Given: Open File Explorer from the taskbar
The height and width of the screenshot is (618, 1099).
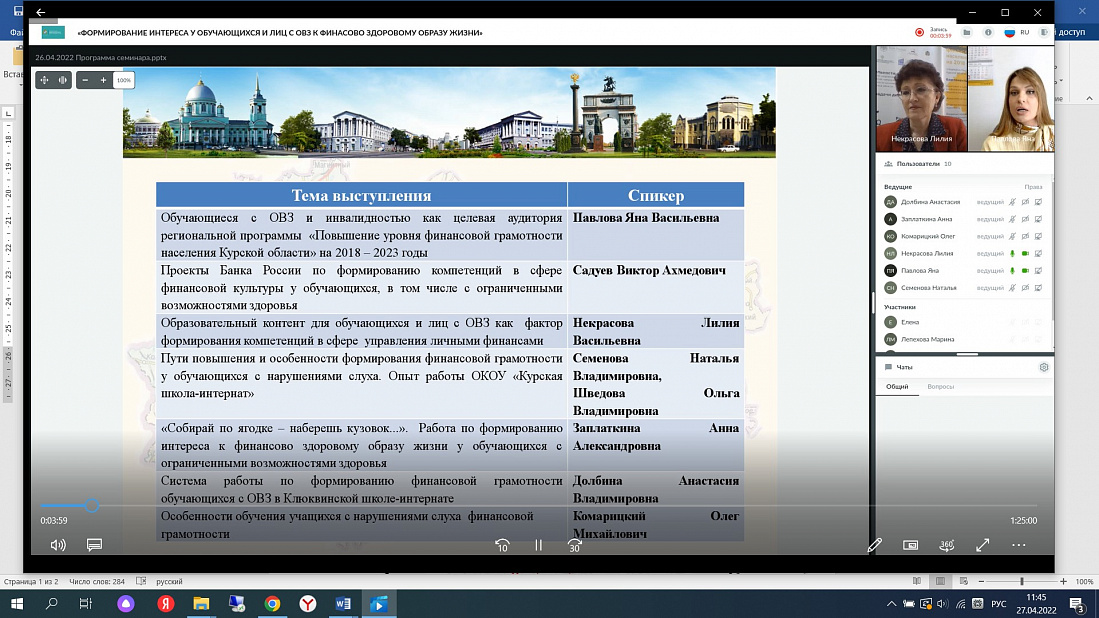Looking at the screenshot, I should tap(201, 603).
